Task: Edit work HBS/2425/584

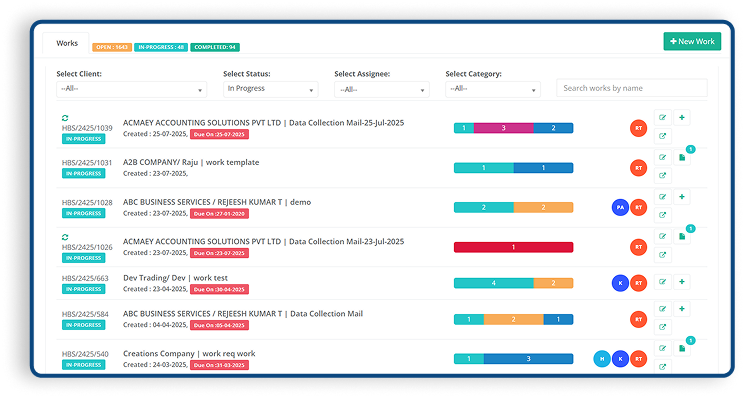Action: tap(662, 309)
